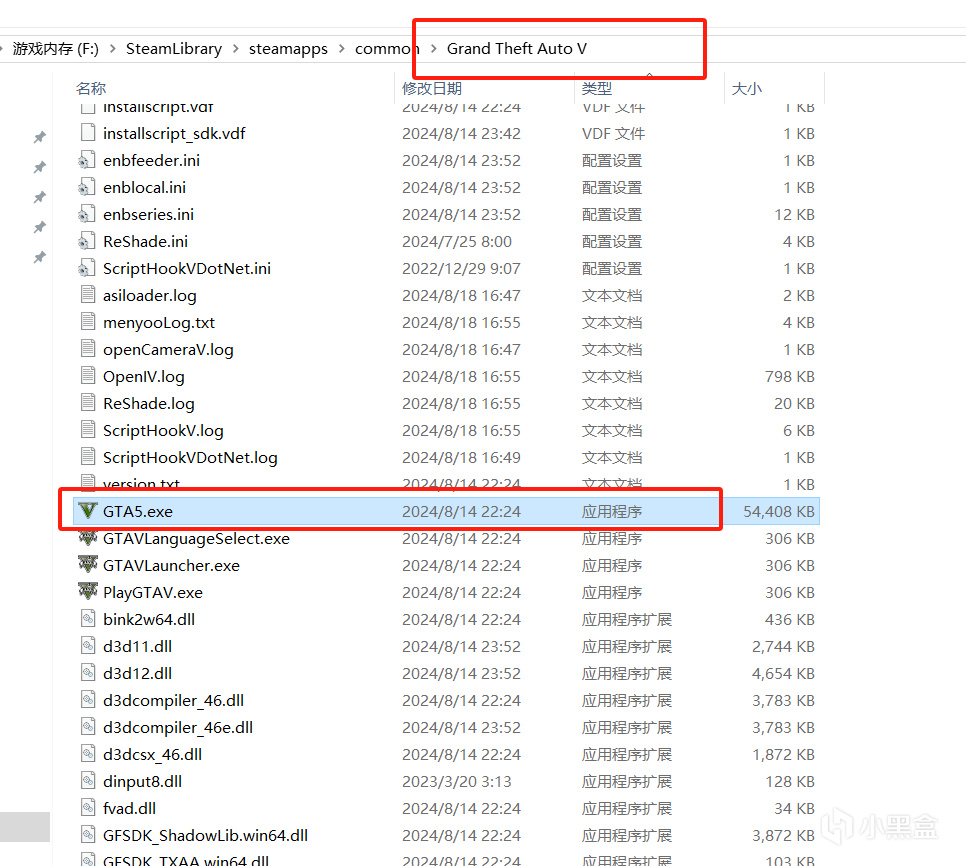Click the 2022/12/29 9:07 modified date
The width and height of the screenshot is (966, 866).
pyautogui.click(x=461, y=269)
